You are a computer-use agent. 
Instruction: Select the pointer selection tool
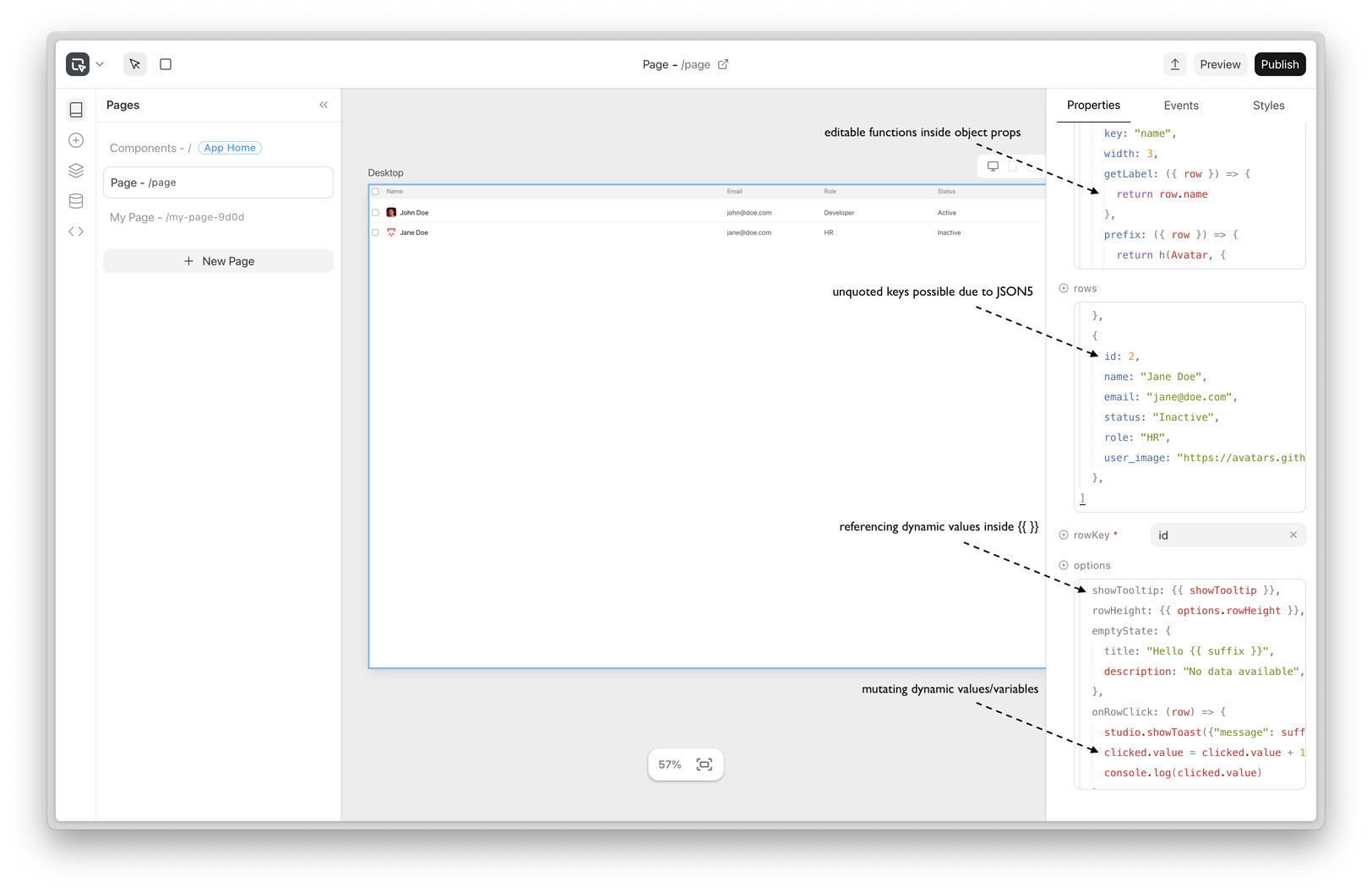135,64
